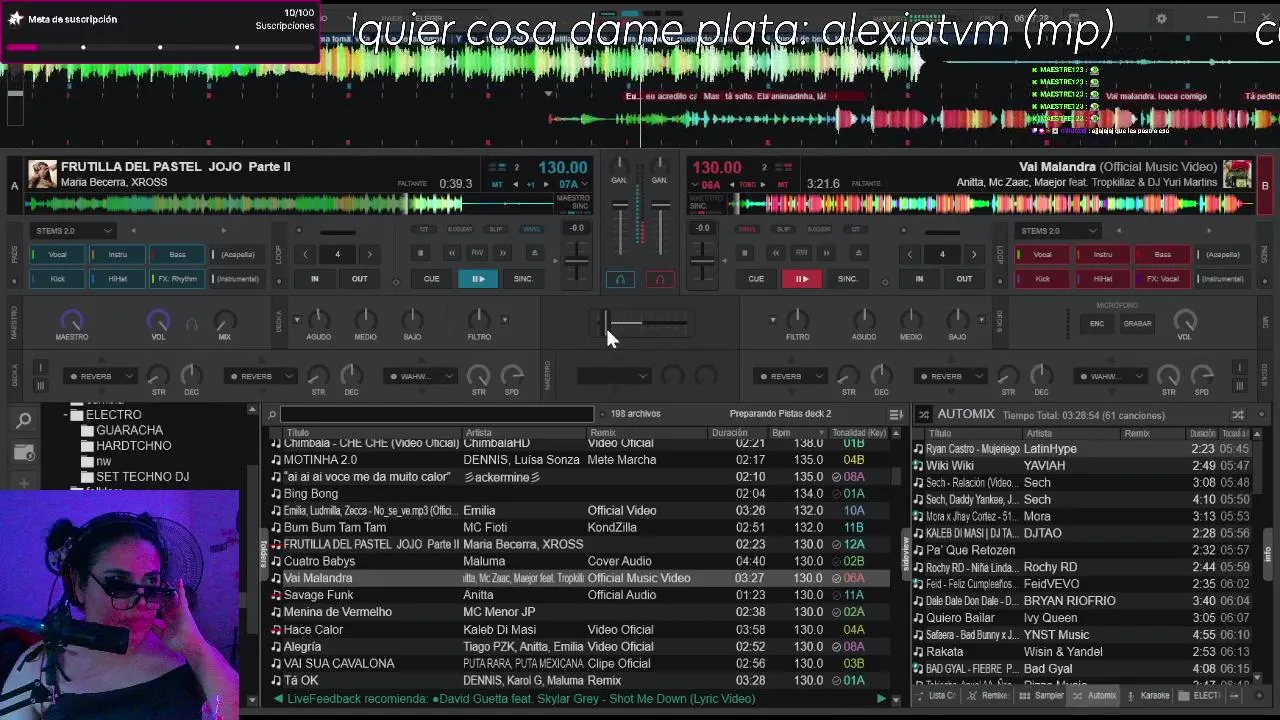Toggle MT master tempo on deck A

click(x=497, y=184)
